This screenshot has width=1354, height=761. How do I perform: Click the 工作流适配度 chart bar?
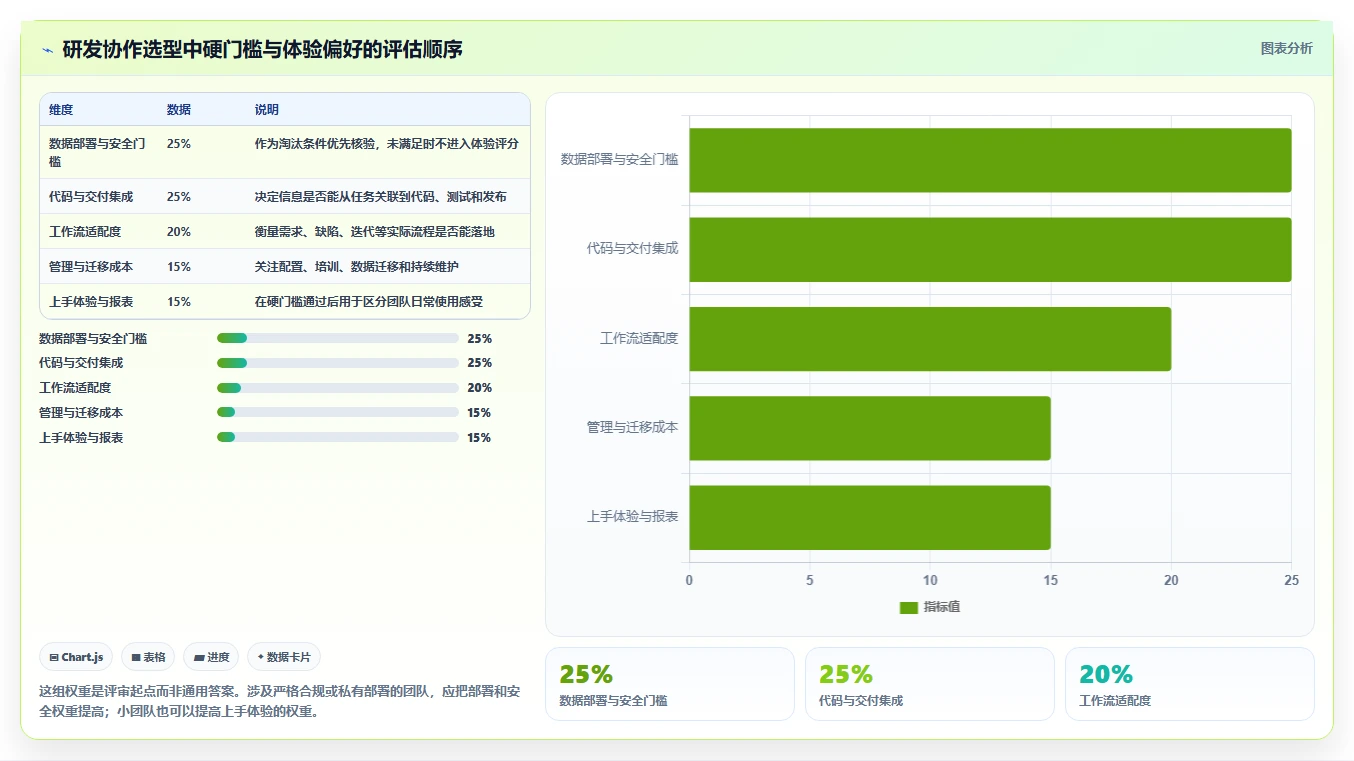point(930,339)
